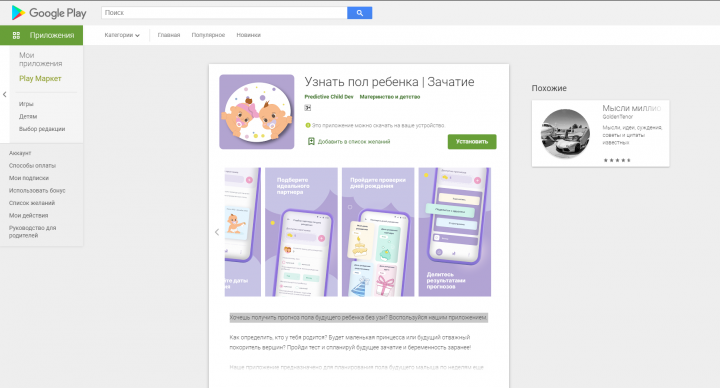Open the birthday checks screenshot thumbnail

[378, 232]
